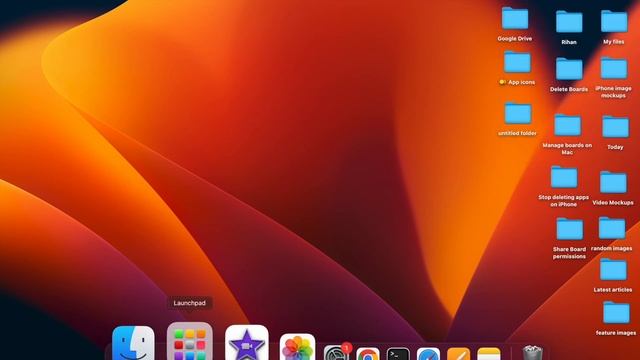The width and height of the screenshot is (640, 360).
Task: Select the Manage boards on Mac folder
Action: [x=567, y=125]
